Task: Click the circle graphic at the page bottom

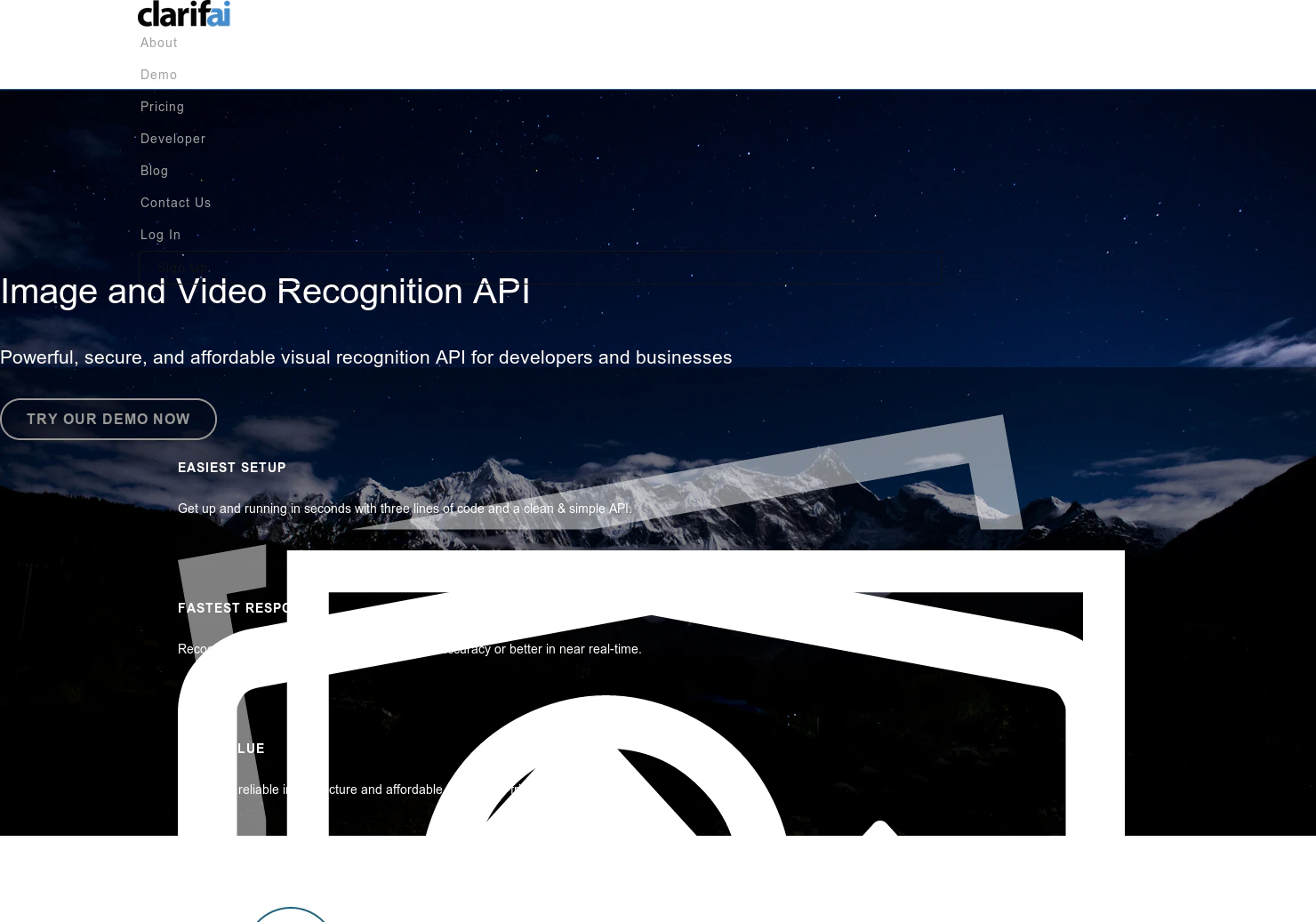Action: (290, 918)
